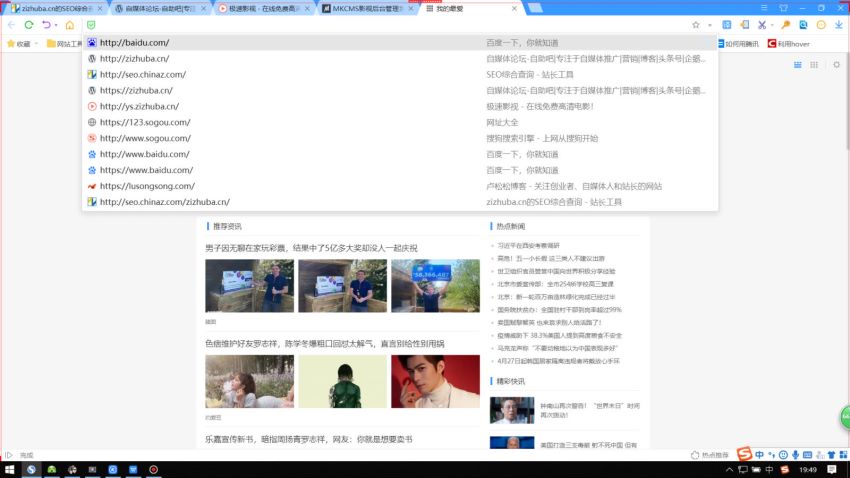The image size is (850, 478).
Task: Expand the 收藏 dropdown arrow
Action: click(x=36, y=44)
